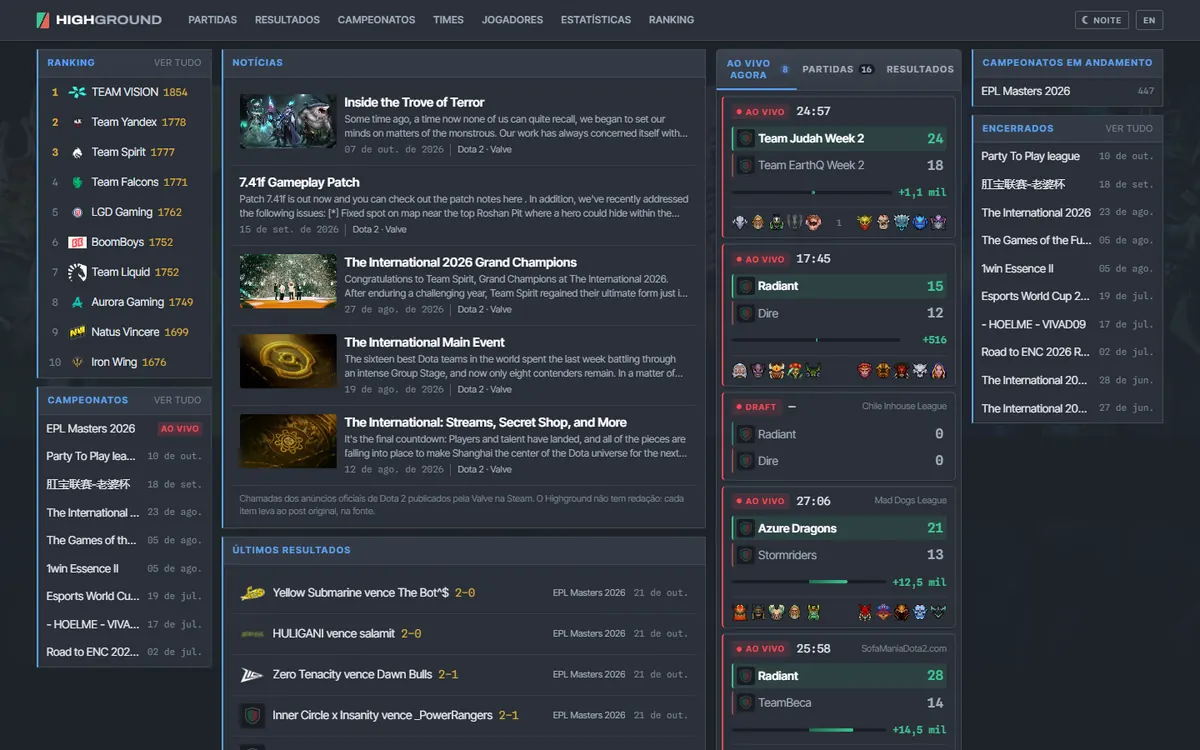Click Azure Dragons shield icon
The height and width of the screenshot is (750, 1200).
[x=745, y=528]
